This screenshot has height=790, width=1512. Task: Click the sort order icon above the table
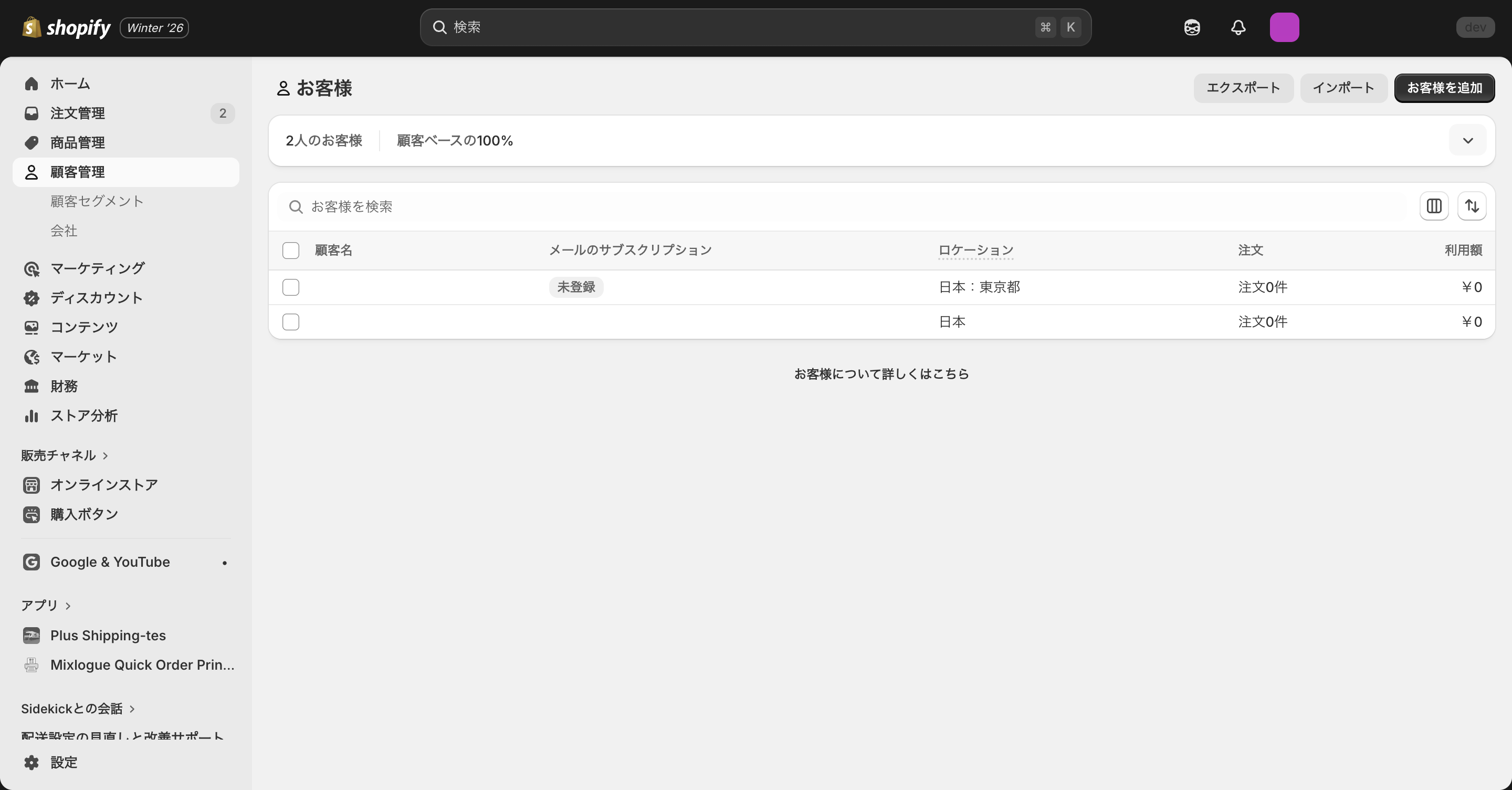tap(1472, 206)
